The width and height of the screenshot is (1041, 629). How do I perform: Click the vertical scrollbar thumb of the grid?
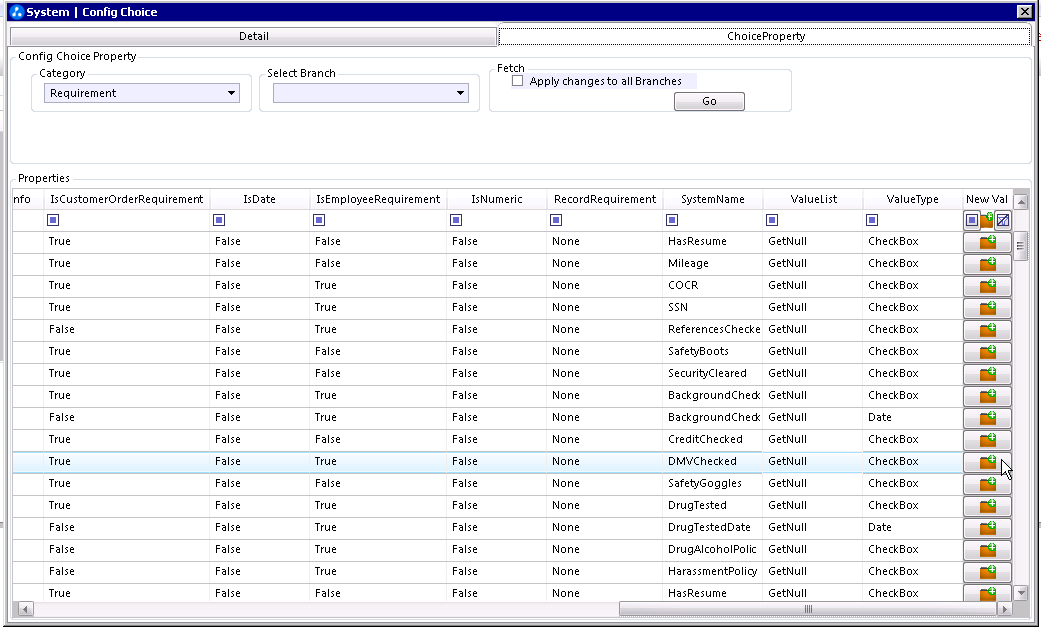(x=1021, y=246)
